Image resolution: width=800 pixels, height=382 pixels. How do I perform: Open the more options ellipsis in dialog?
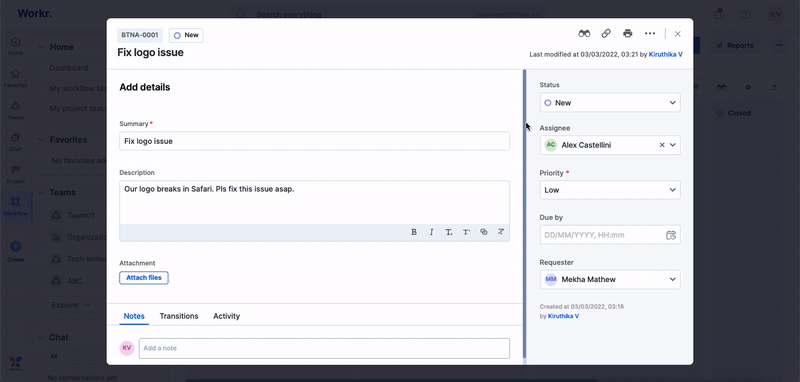click(x=649, y=34)
